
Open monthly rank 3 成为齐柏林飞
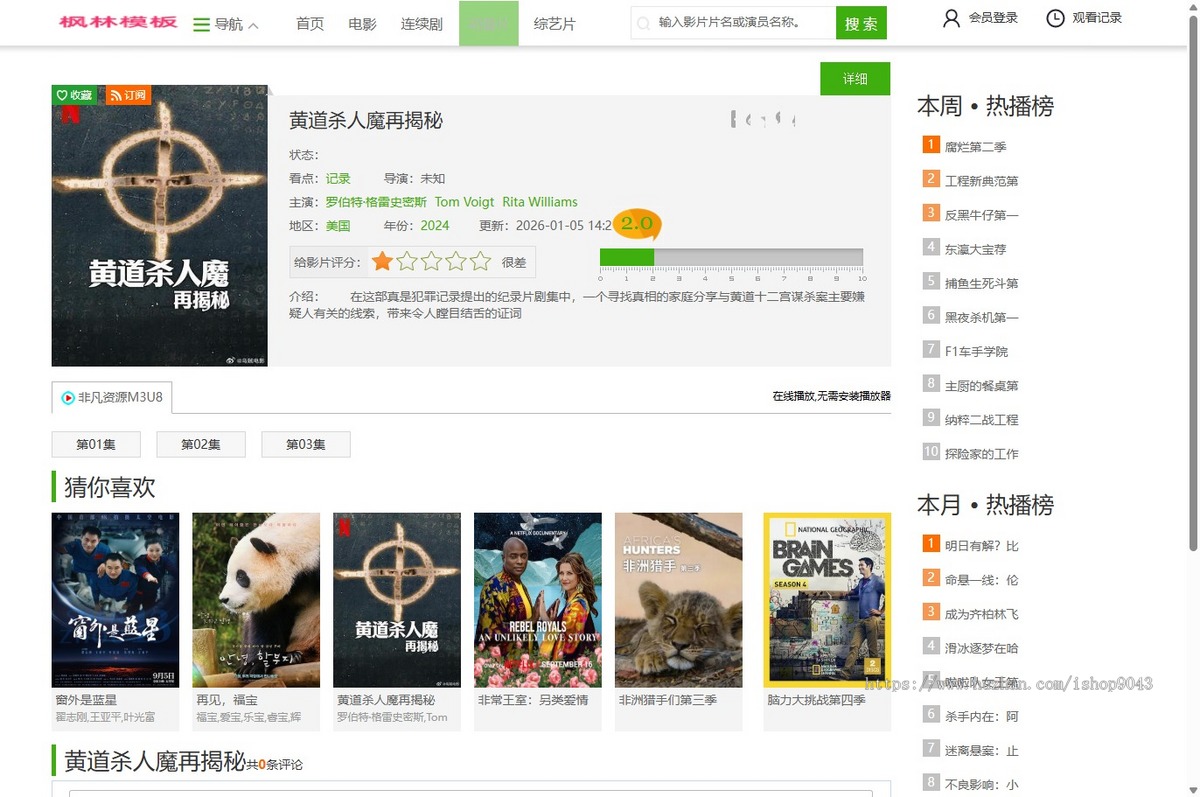(982, 614)
